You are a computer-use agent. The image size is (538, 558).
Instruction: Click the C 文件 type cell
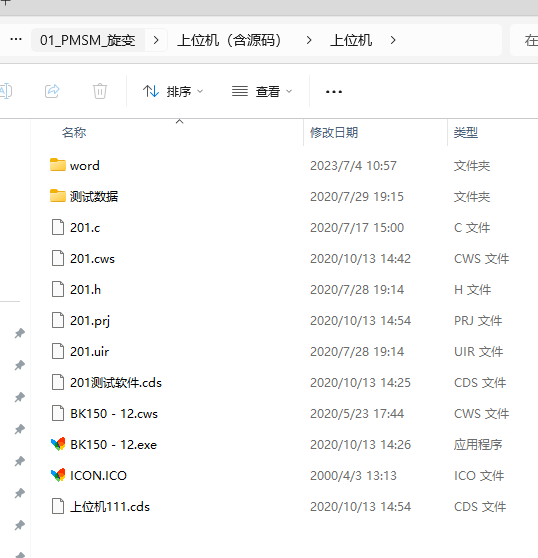click(472, 227)
